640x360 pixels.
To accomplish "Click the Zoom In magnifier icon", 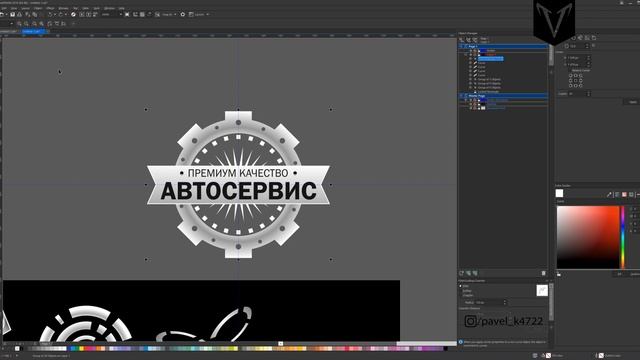I will pyautogui.click(x=19, y=24).
